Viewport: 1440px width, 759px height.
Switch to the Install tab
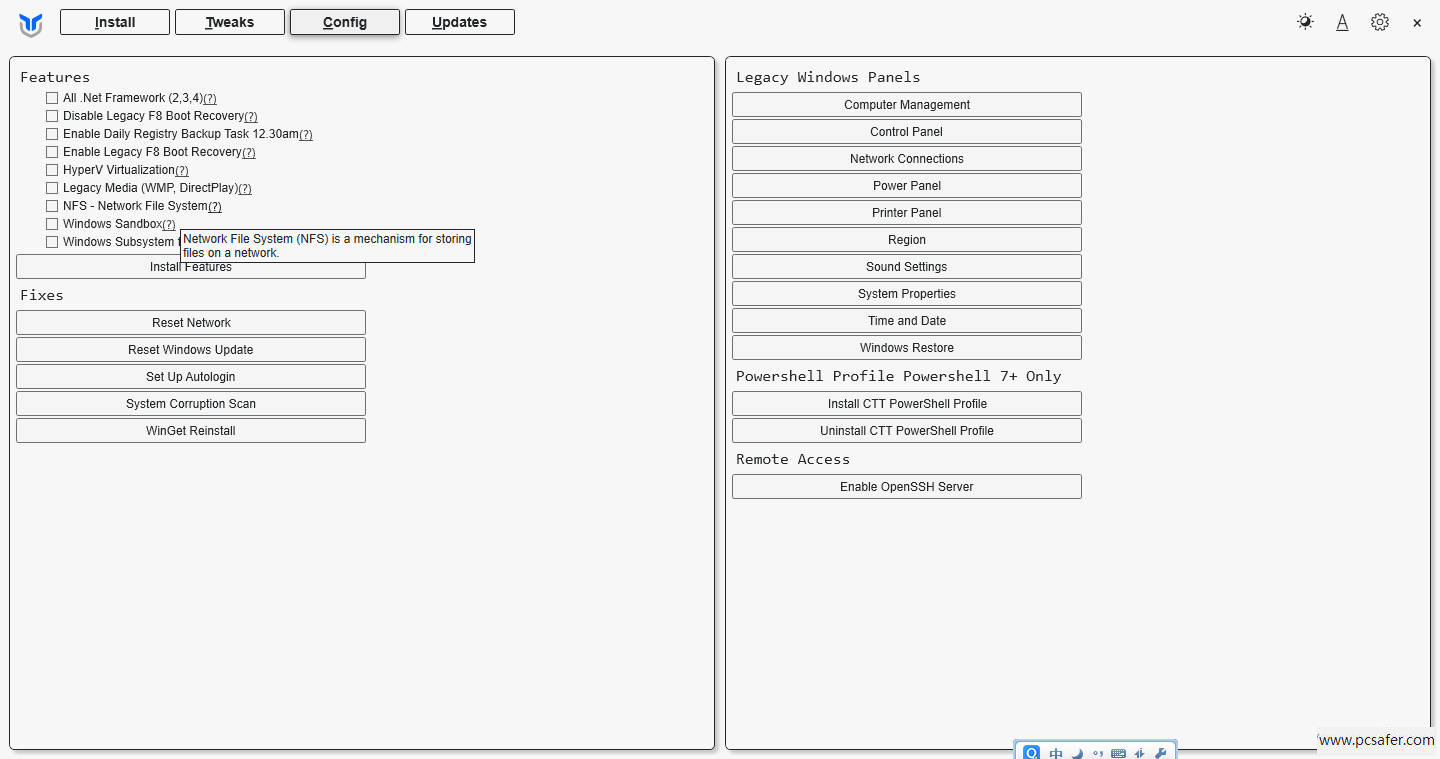(115, 22)
